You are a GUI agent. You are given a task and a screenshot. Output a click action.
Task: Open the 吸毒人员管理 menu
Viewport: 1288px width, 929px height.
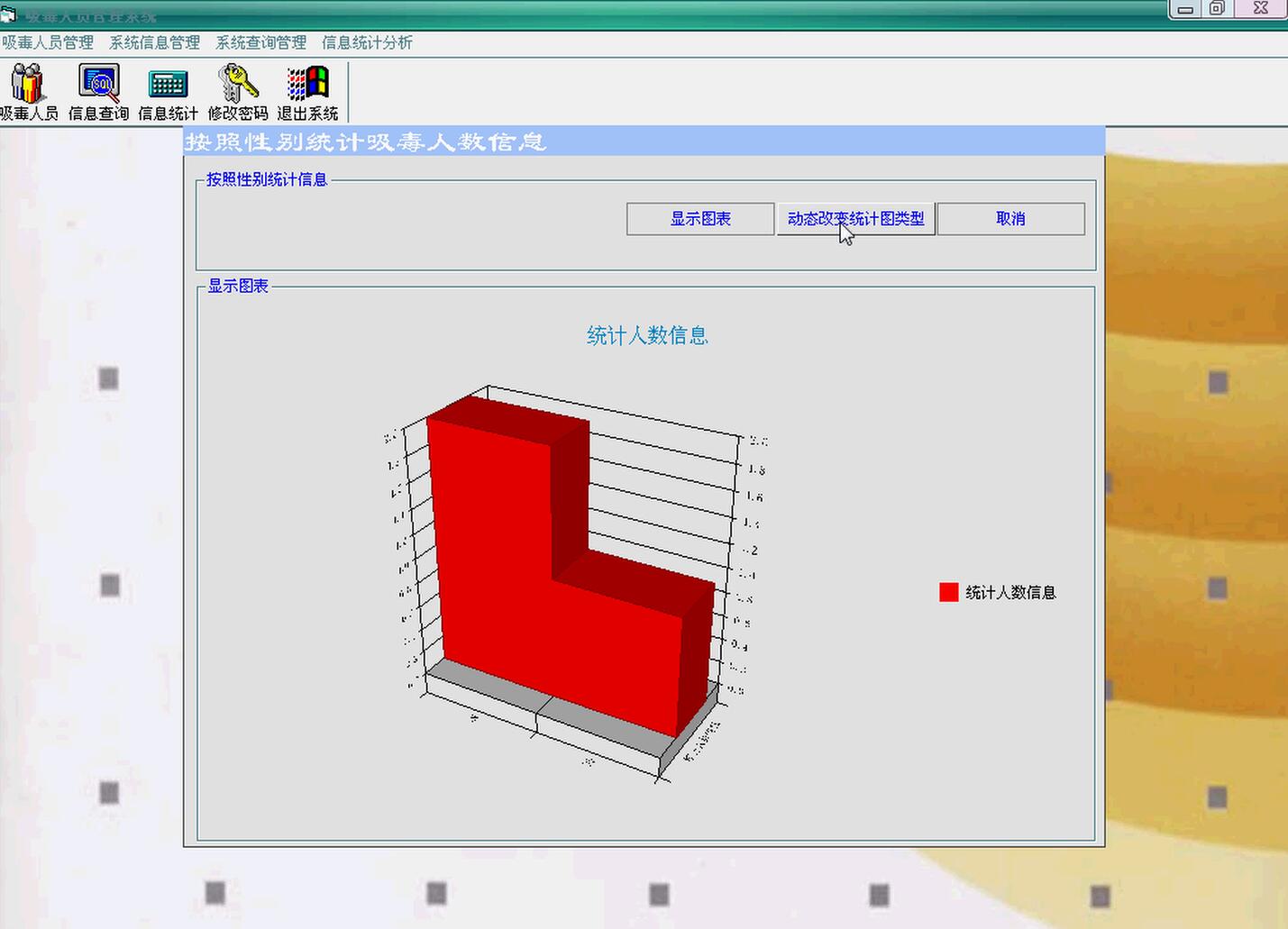tap(48, 42)
